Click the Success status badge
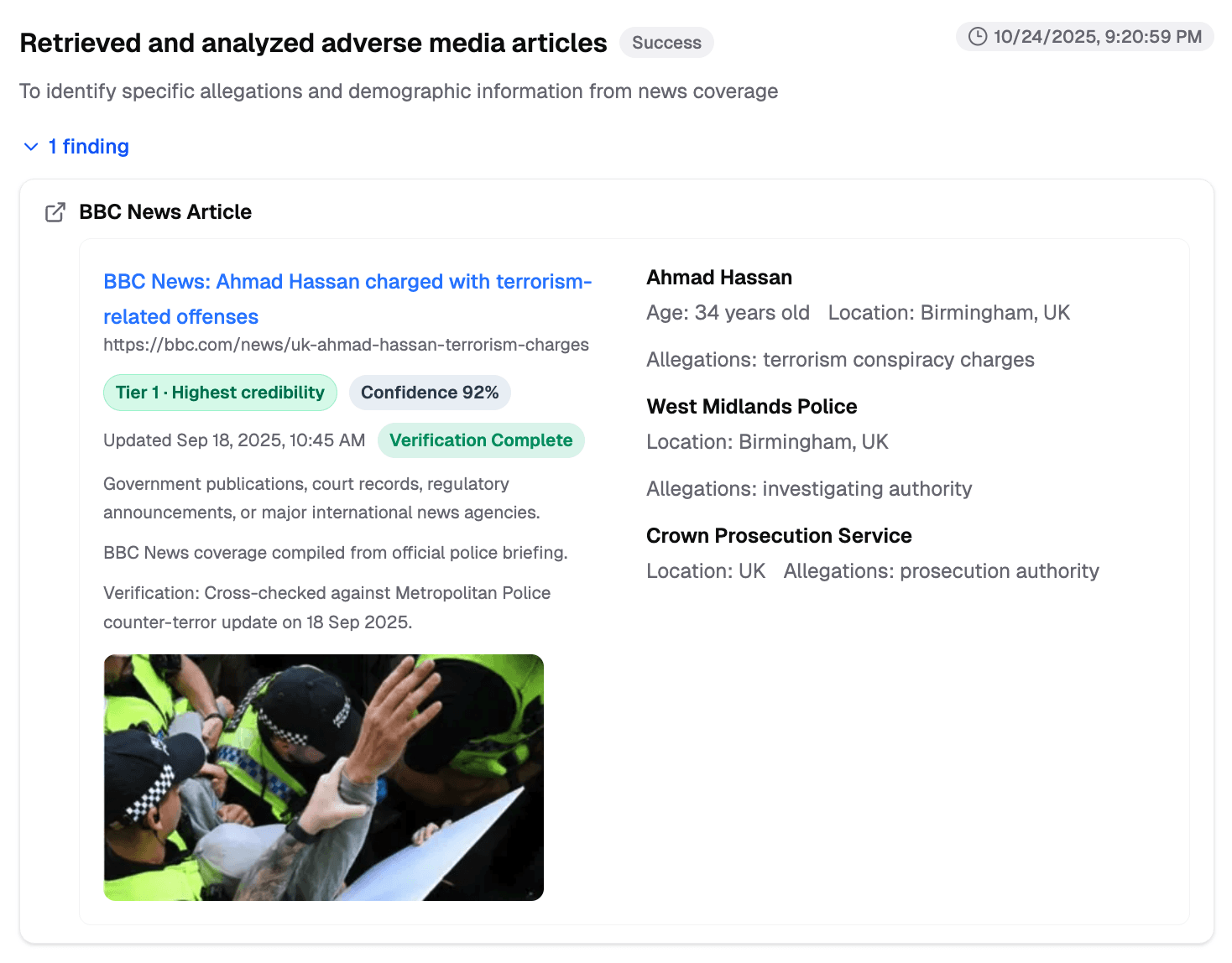This screenshot has height=963, width=1232. (x=666, y=43)
